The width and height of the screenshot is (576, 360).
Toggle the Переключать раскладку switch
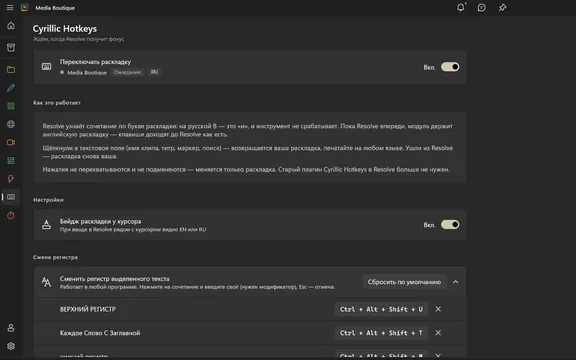click(450, 67)
